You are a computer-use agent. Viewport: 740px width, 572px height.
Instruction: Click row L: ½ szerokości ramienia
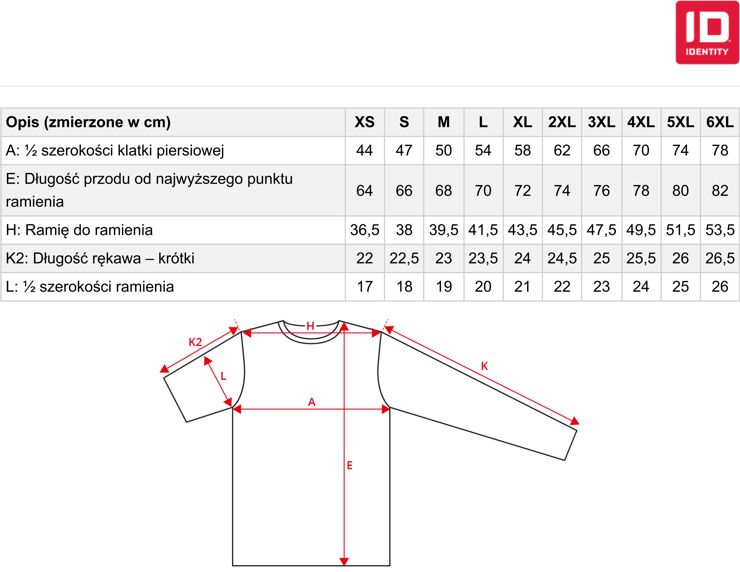tap(370, 286)
